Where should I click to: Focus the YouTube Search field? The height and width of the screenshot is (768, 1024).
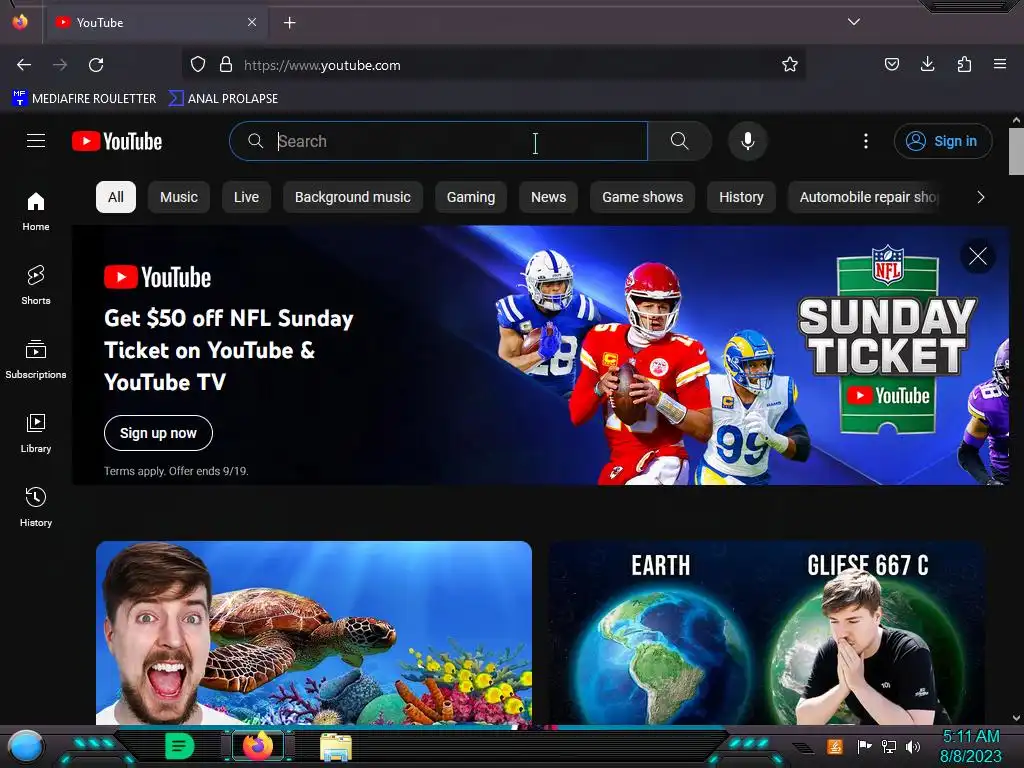point(438,141)
